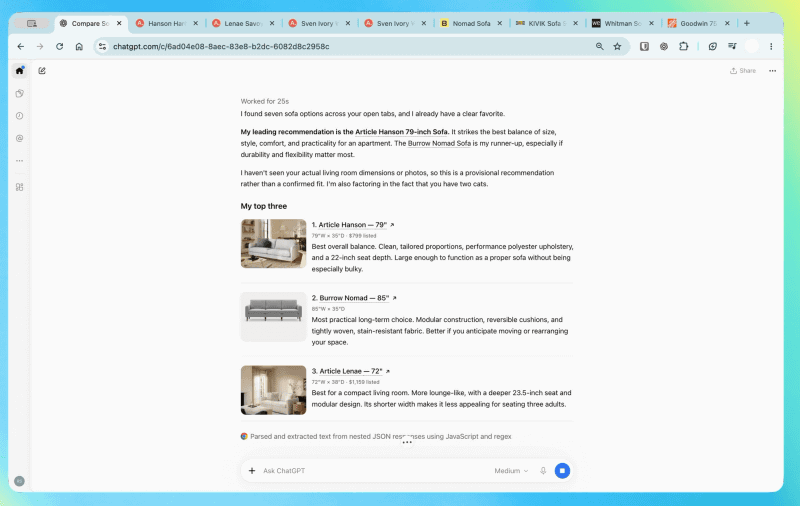
Task: Open the Article Hanson 79-inch Sofa inline link
Action: click(x=401, y=132)
